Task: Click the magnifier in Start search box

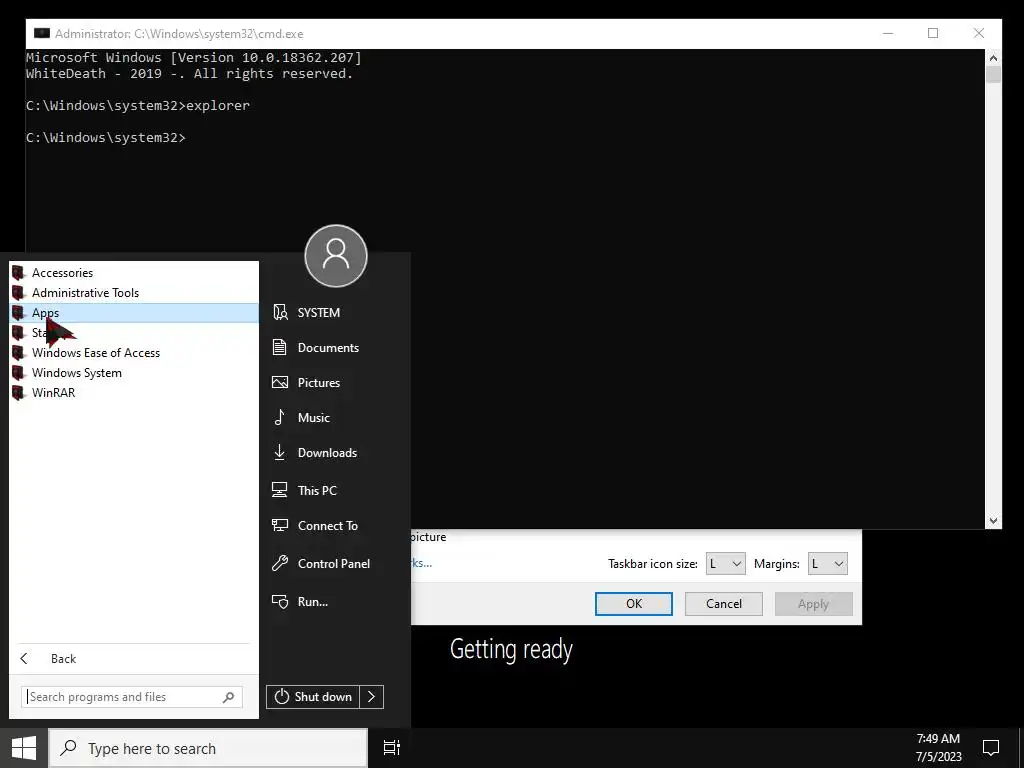Action: coord(229,697)
